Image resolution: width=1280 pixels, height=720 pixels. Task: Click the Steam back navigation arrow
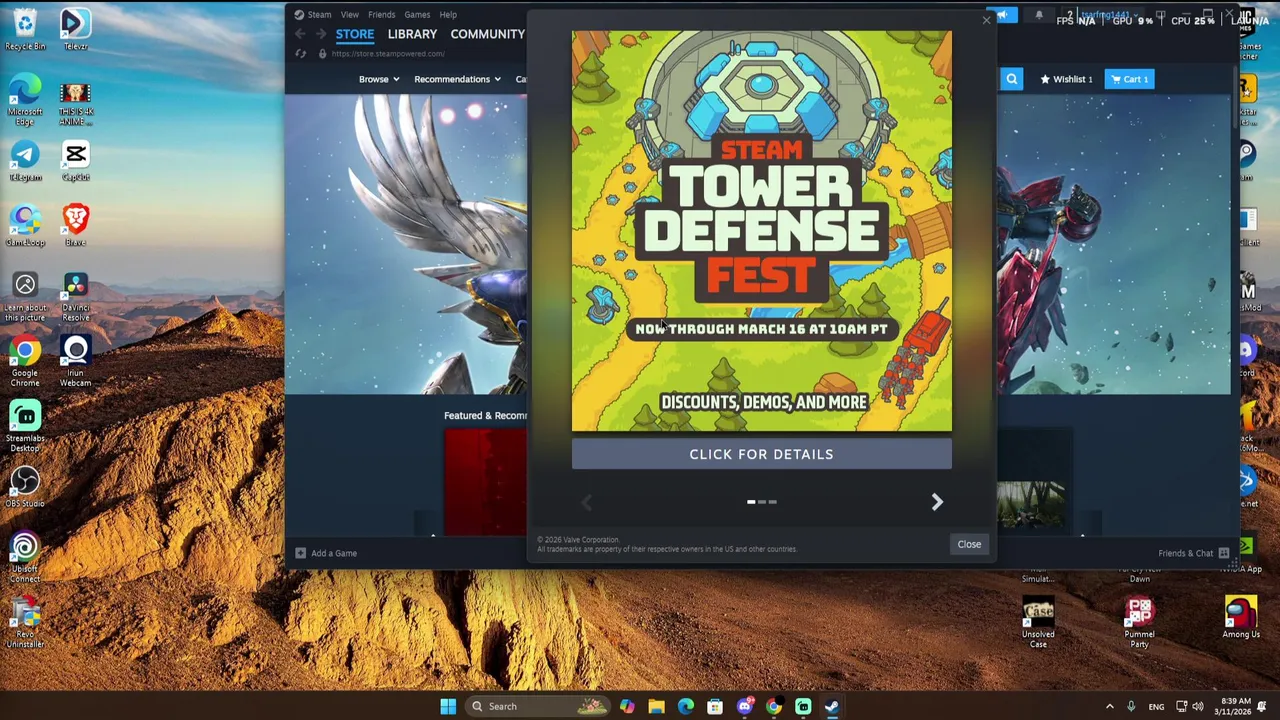[300, 34]
